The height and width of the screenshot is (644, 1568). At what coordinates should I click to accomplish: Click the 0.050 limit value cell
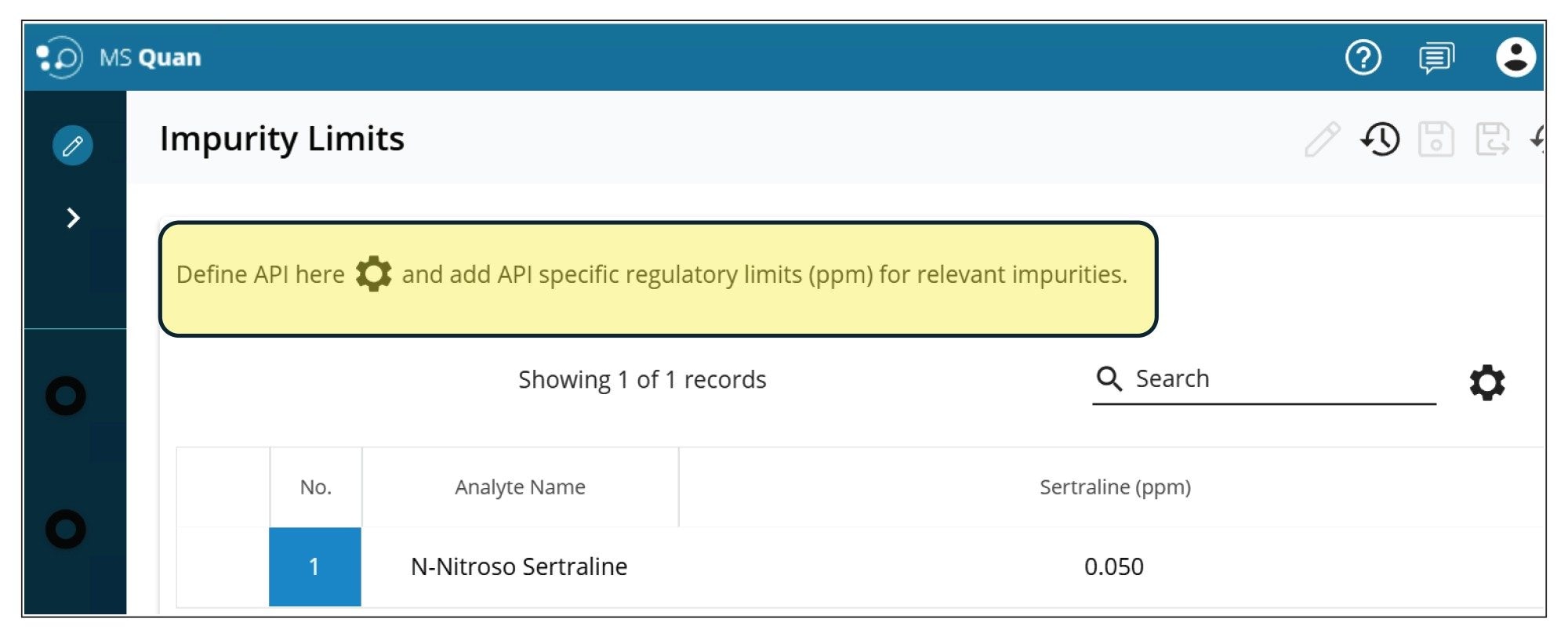pos(1113,566)
